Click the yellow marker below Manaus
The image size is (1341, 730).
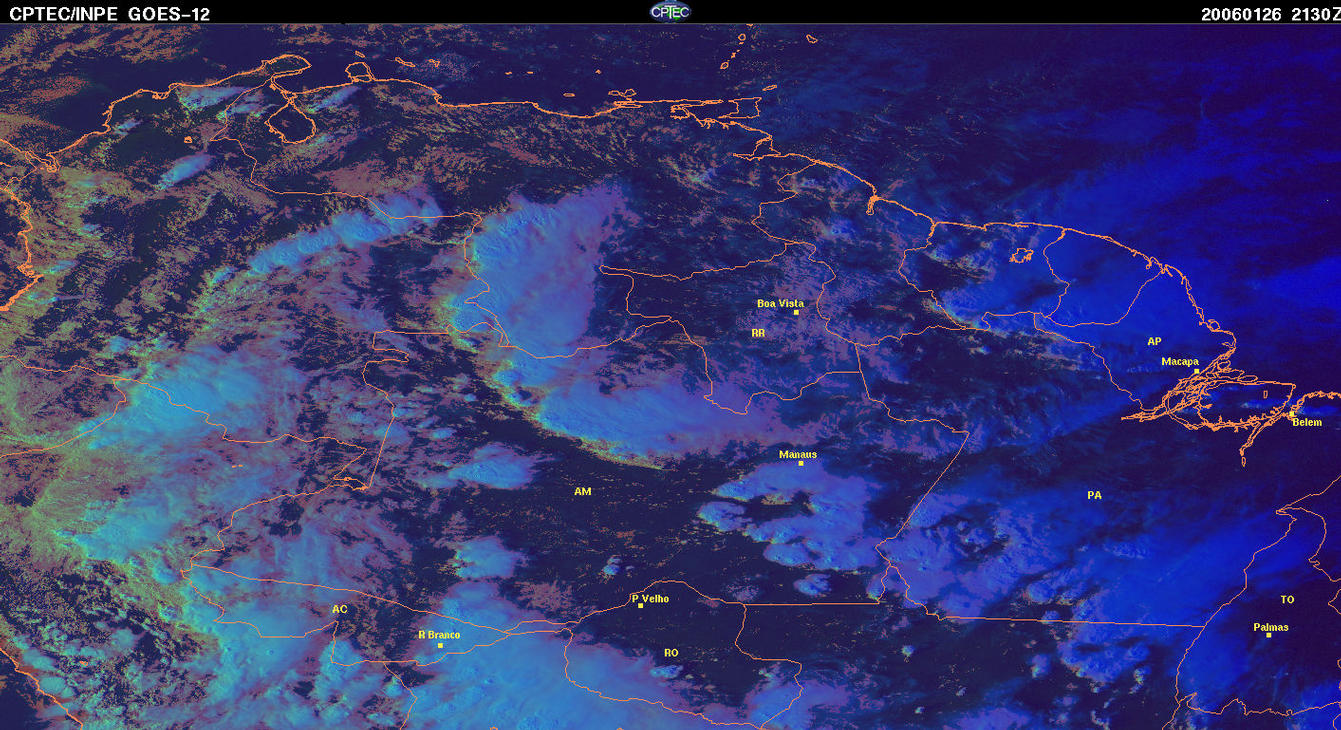(801, 463)
